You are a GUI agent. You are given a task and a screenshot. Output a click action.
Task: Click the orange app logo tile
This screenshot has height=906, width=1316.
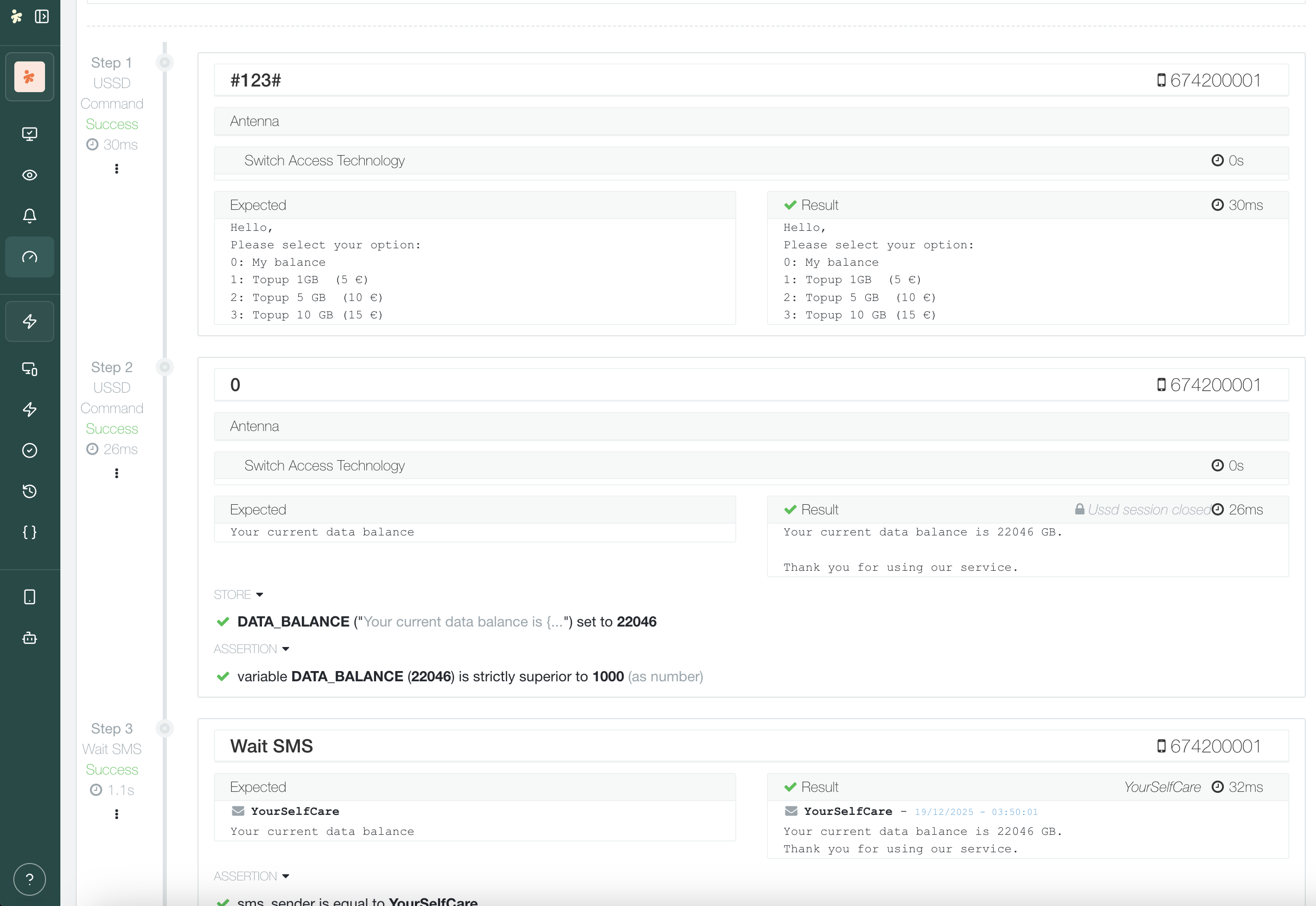tap(30, 77)
